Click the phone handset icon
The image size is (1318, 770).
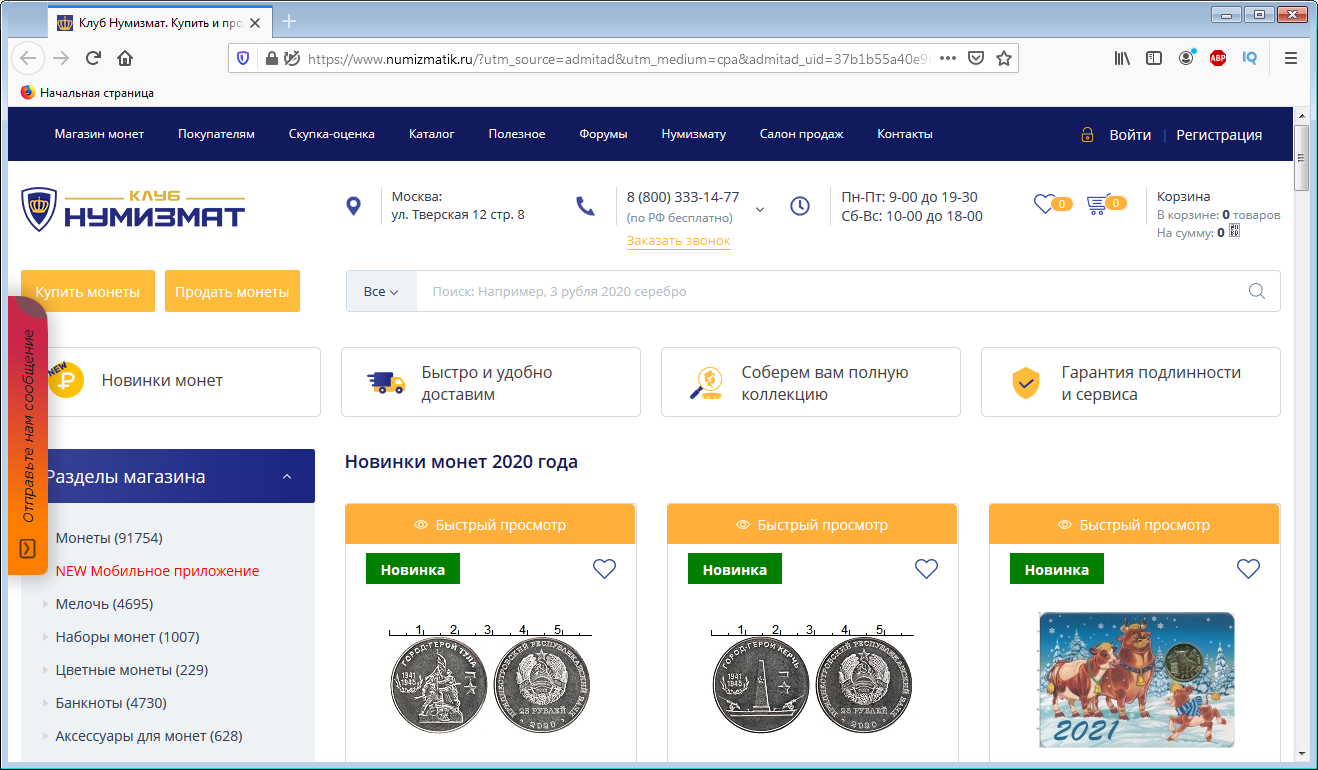click(585, 206)
